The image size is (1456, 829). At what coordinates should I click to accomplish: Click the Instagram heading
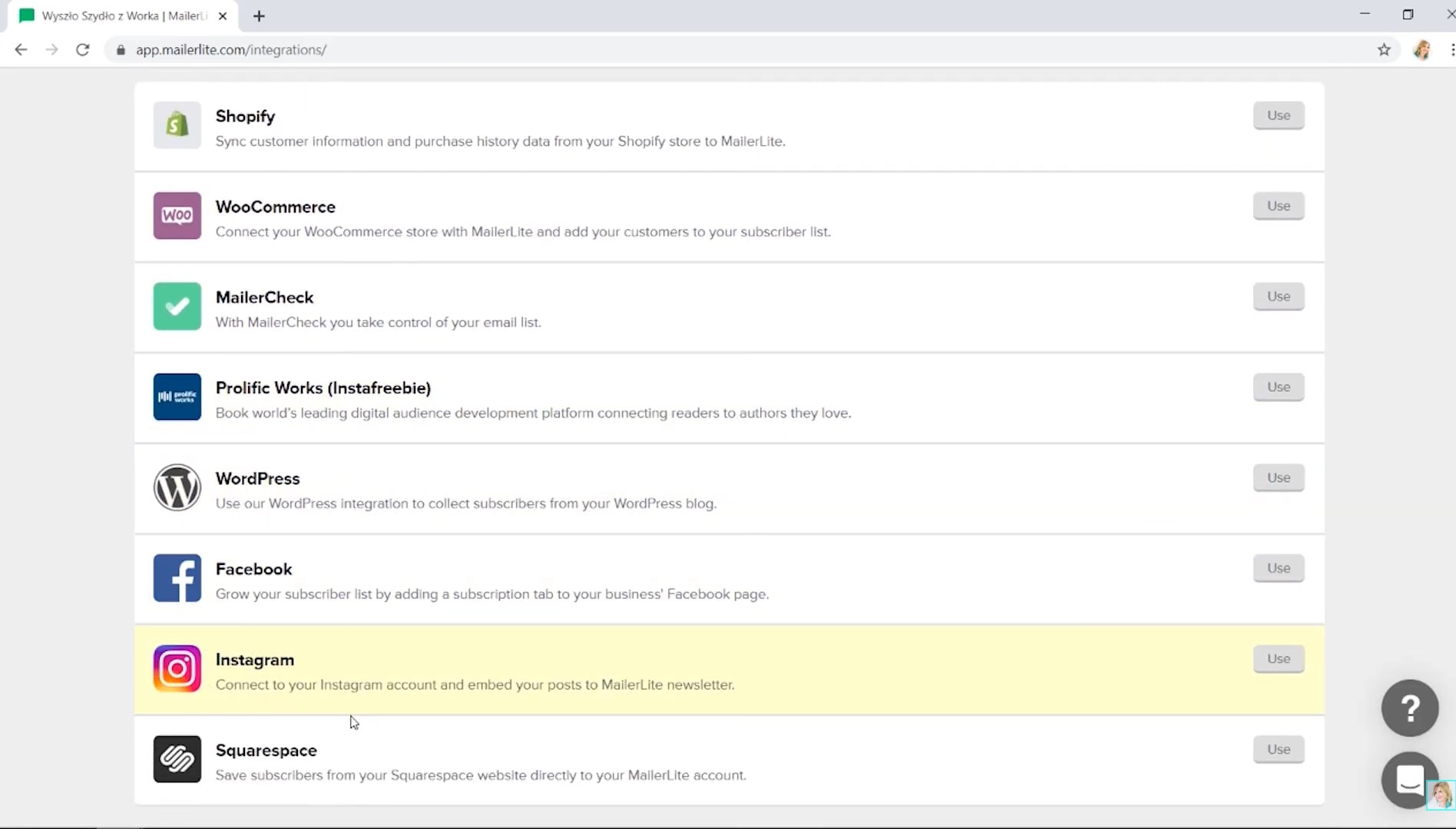tap(255, 660)
